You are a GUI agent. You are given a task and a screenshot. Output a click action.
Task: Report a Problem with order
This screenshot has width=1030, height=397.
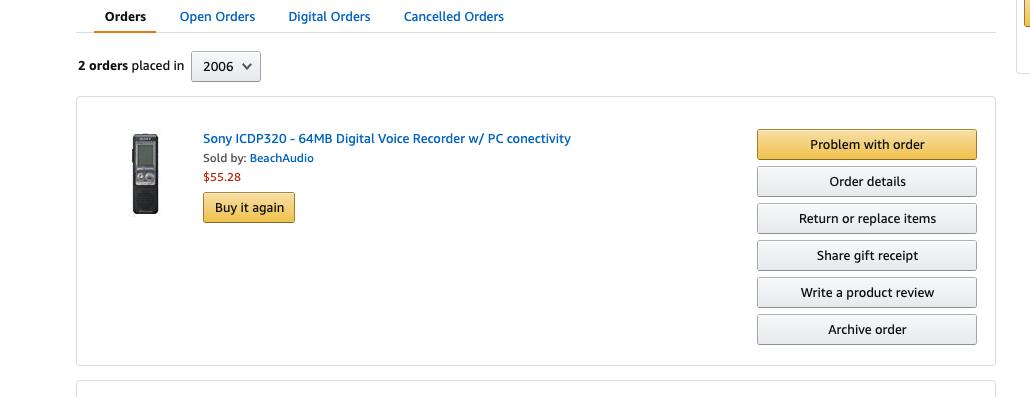(867, 145)
